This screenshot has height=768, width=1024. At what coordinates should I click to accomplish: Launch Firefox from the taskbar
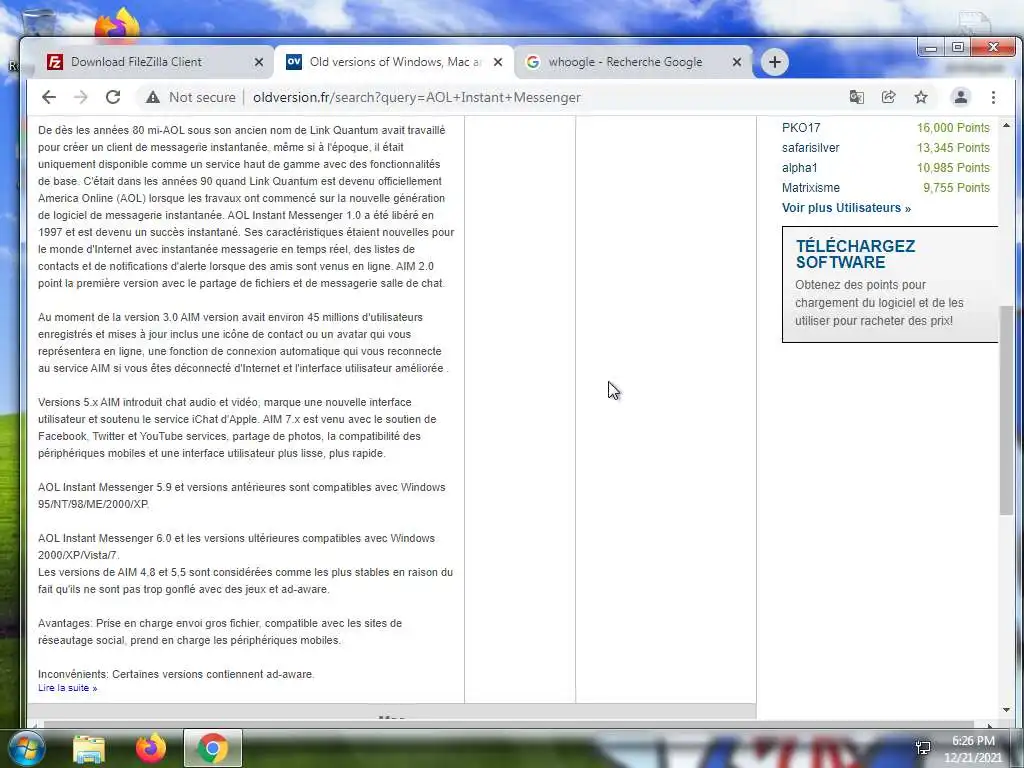151,749
